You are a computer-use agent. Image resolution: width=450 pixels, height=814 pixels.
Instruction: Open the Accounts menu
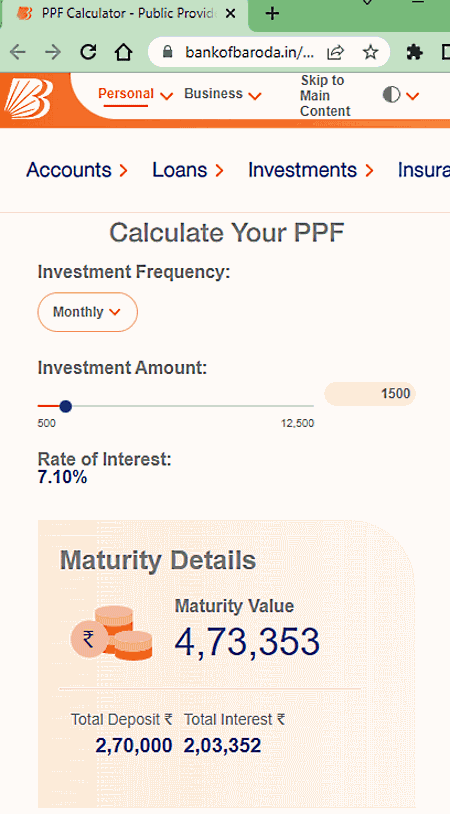77,170
